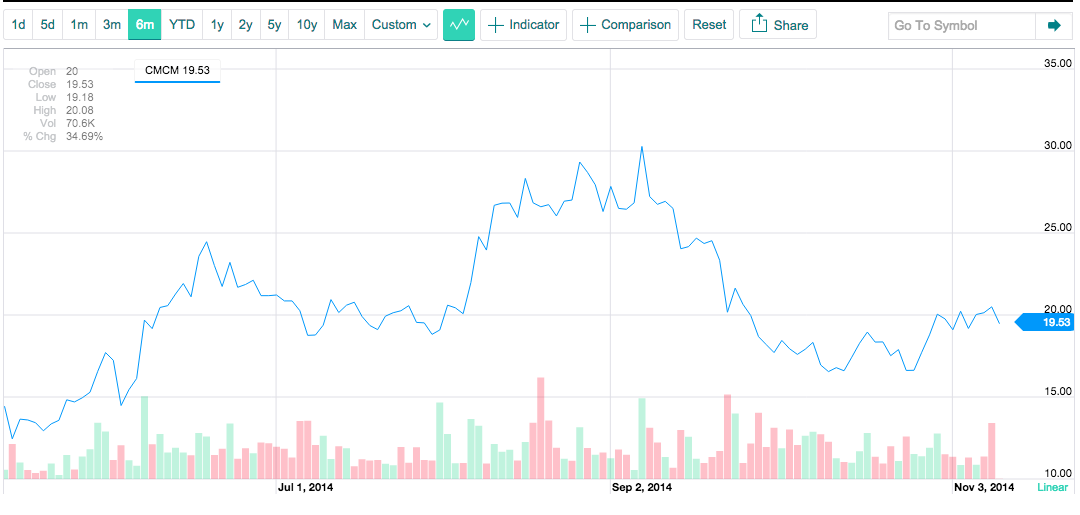Switch to the 3m range

(112, 25)
